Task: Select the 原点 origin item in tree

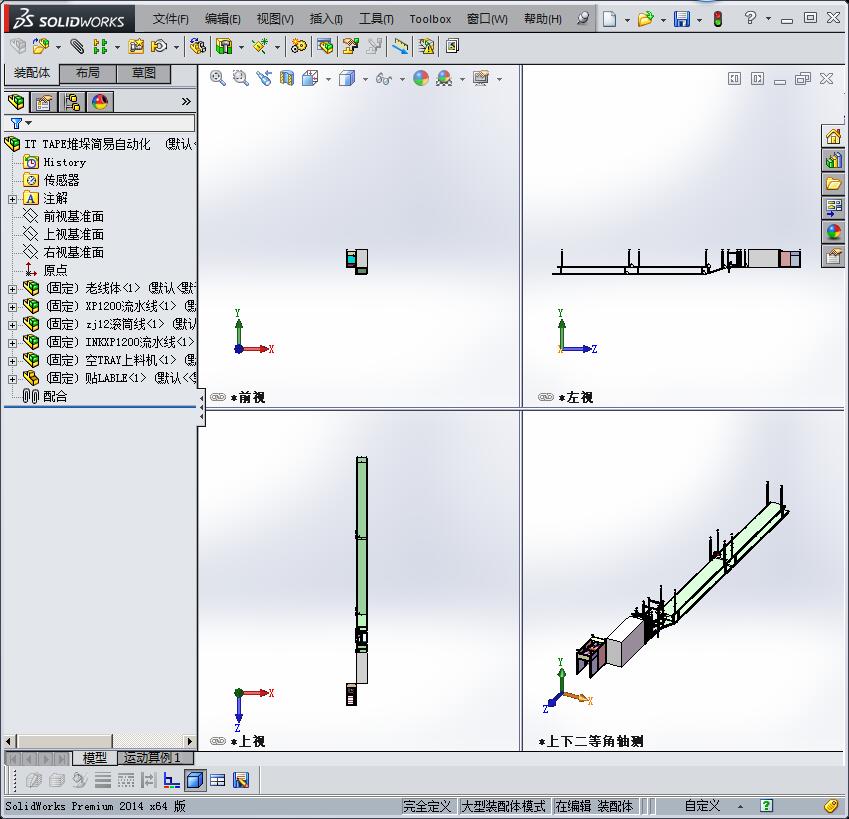Action: [x=45, y=270]
